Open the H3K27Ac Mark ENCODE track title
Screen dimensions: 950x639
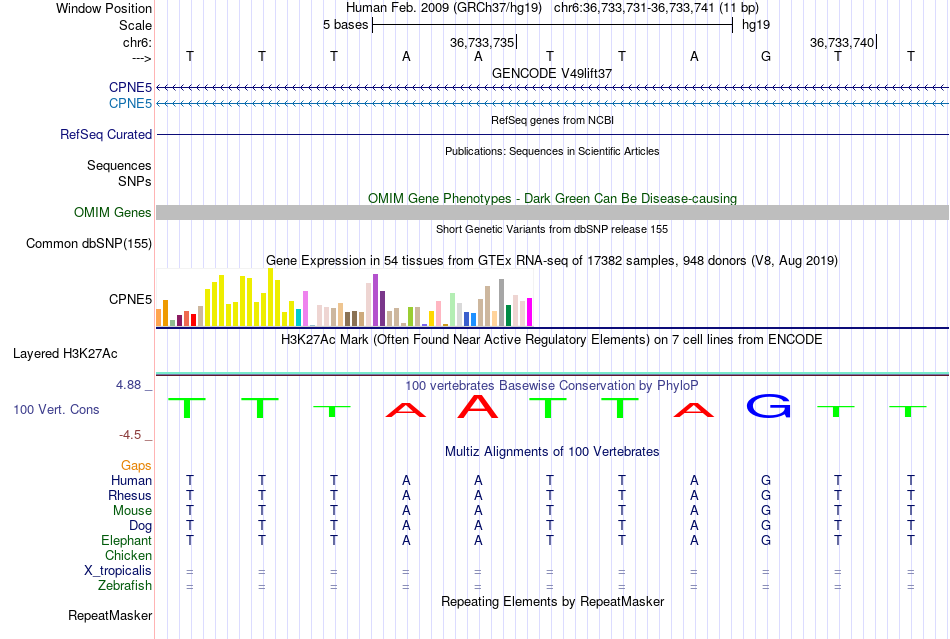552,339
